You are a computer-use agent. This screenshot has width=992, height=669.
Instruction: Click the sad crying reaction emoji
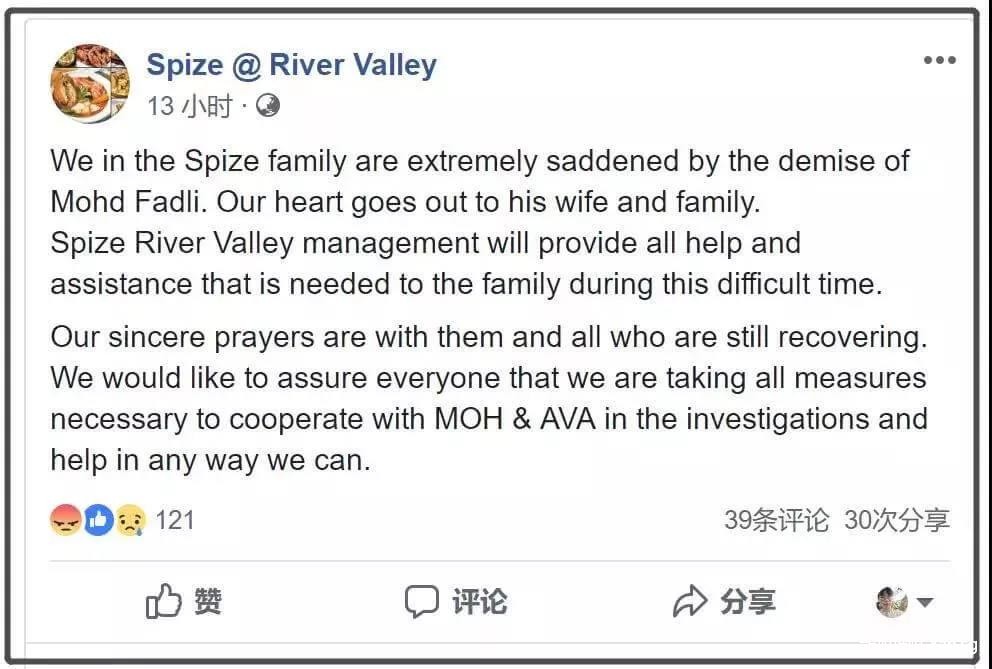[130, 520]
